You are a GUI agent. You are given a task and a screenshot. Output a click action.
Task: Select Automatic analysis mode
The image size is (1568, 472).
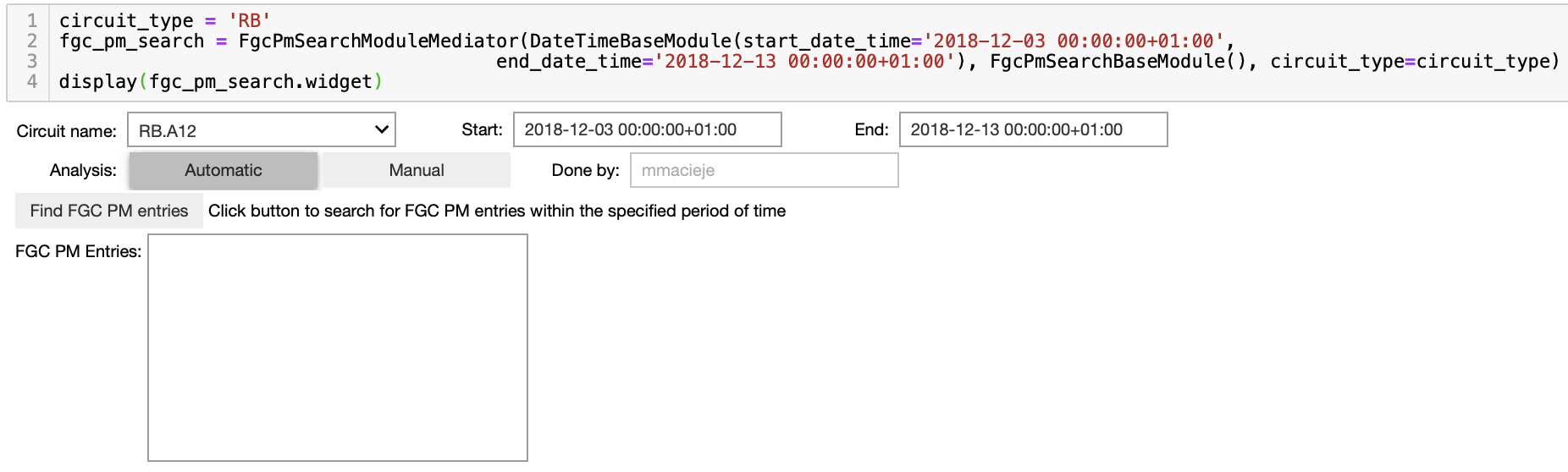click(224, 170)
